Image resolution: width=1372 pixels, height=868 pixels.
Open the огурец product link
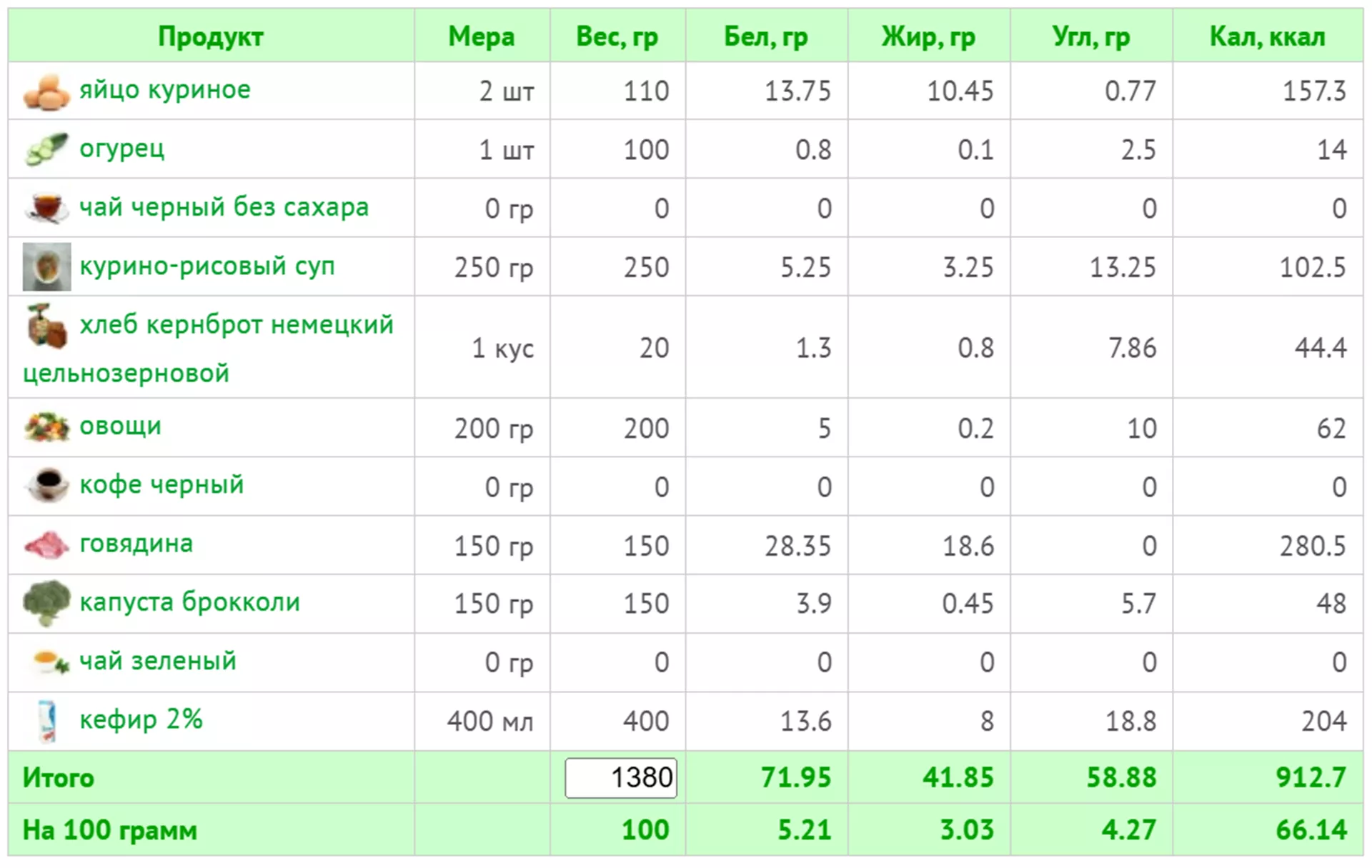[x=121, y=149]
